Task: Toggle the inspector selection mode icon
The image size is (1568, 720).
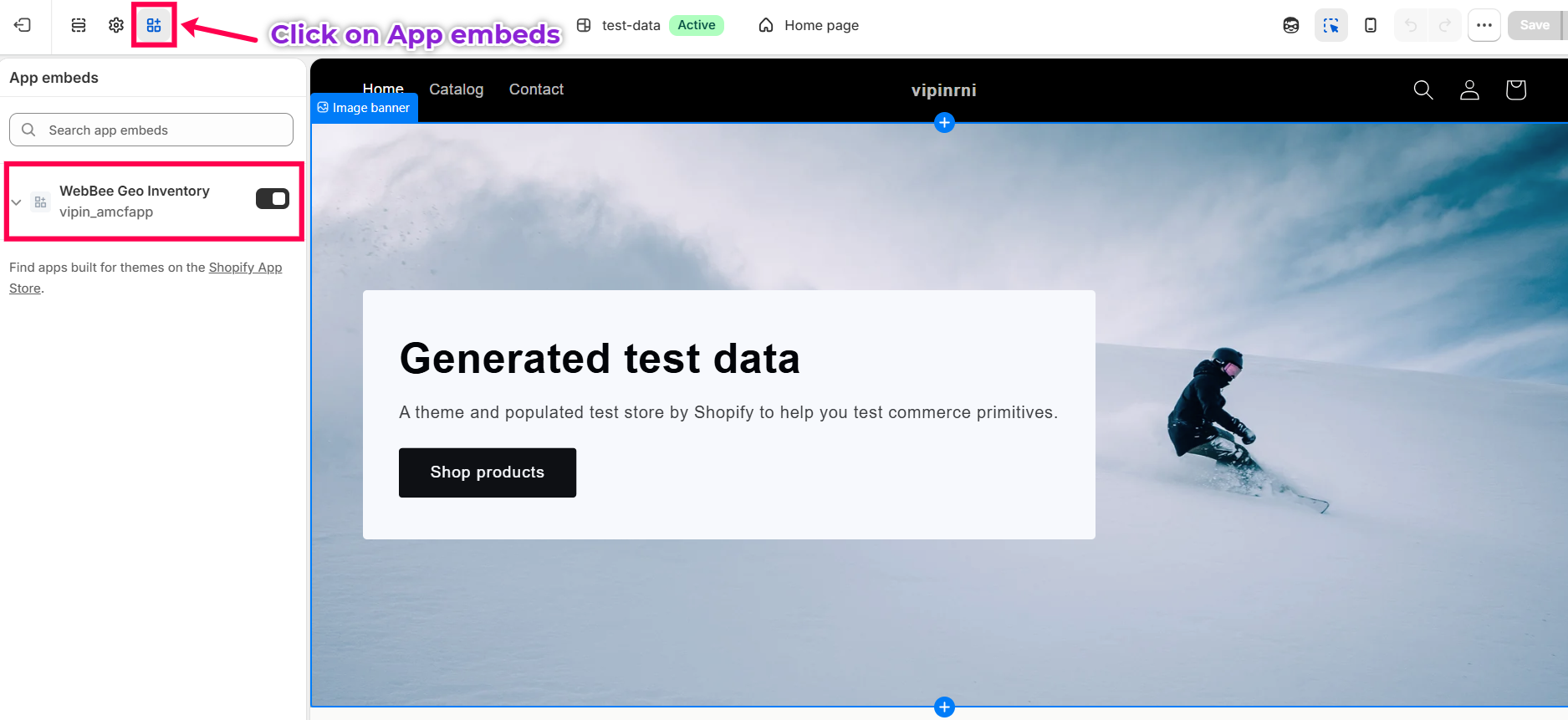Action: pyautogui.click(x=1331, y=25)
